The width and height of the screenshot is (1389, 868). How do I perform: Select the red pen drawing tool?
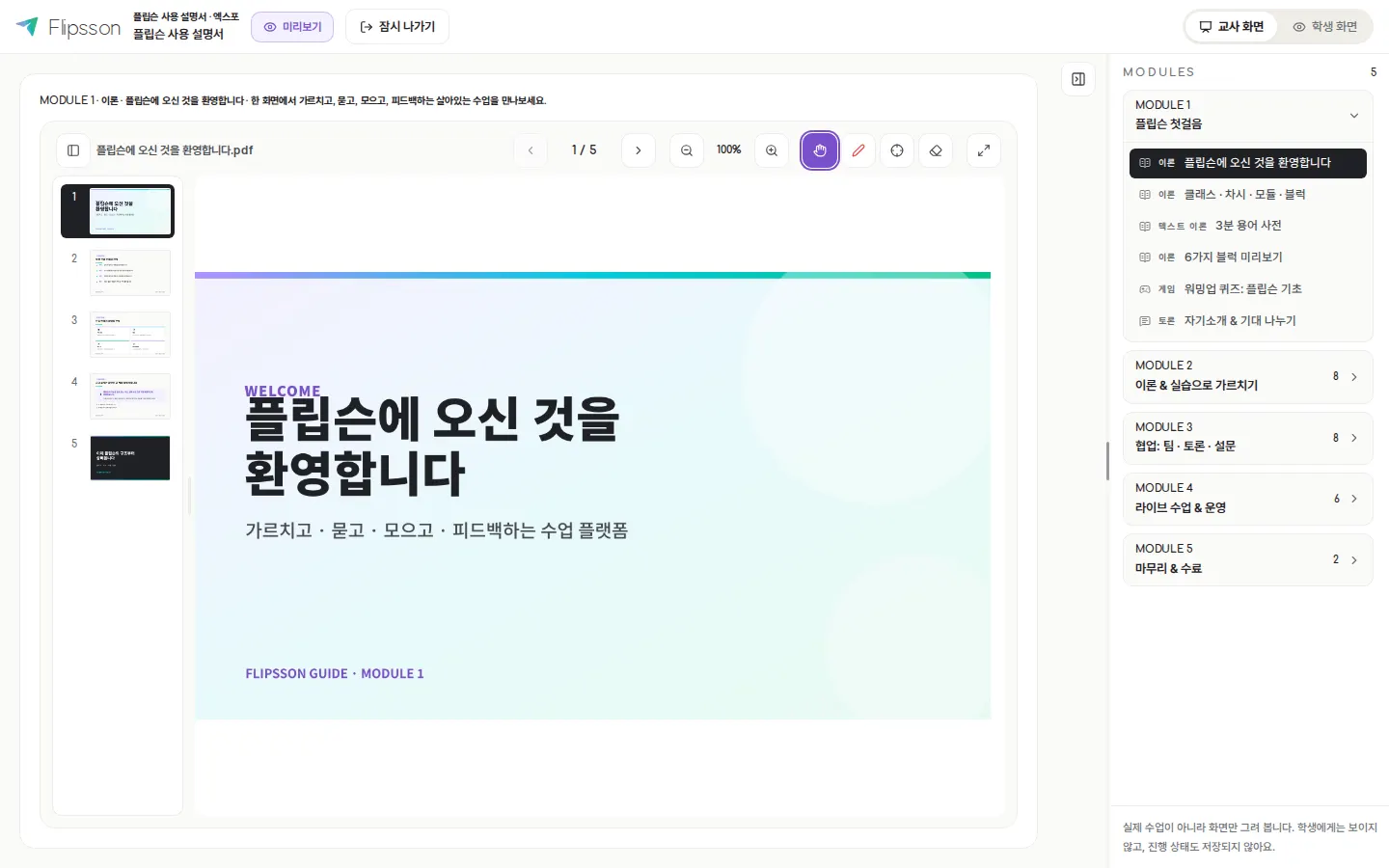coord(858,150)
